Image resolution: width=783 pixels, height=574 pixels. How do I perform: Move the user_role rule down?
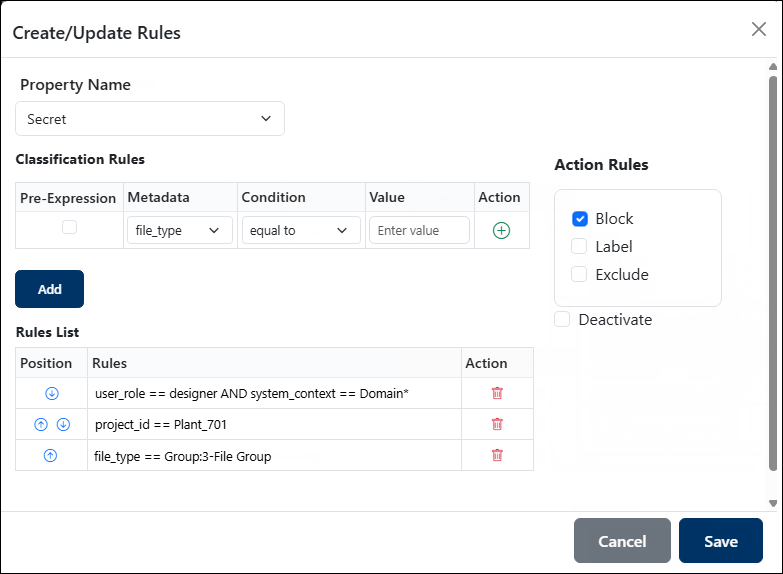(52, 394)
